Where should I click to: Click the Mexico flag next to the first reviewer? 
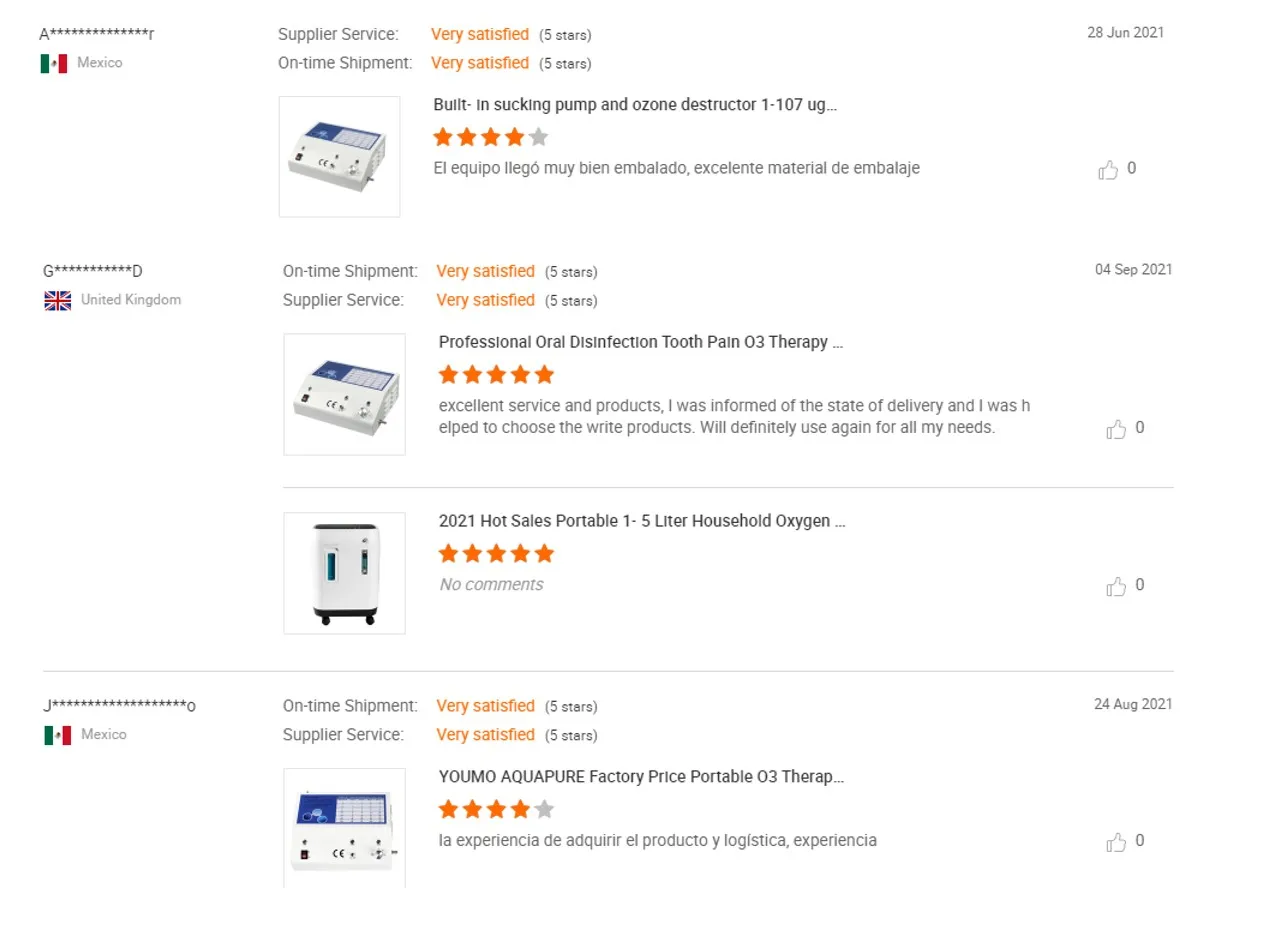pyautogui.click(x=56, y=63)
